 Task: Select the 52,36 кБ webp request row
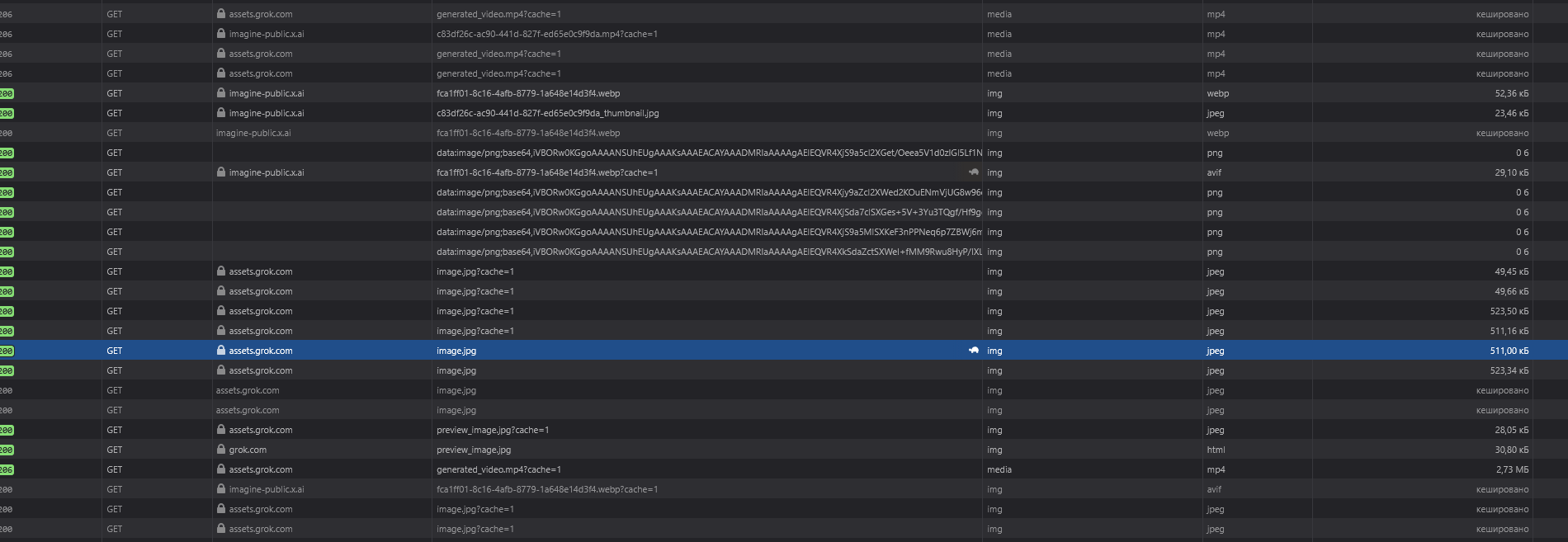(528, 93)
